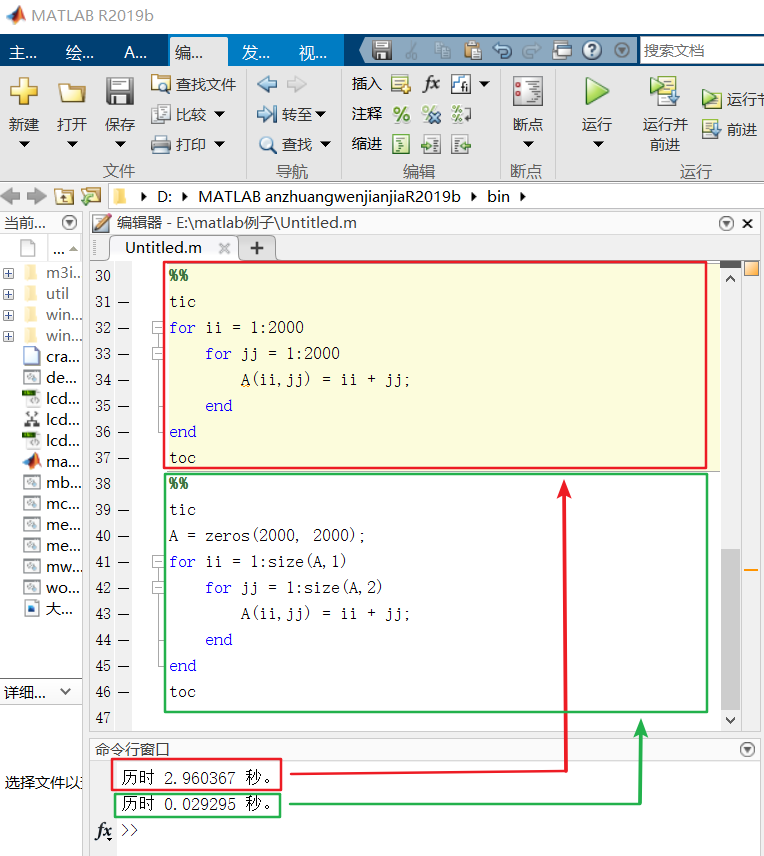Click the quick access save icon
Screen dimensions: 764x856
point(382,50)
